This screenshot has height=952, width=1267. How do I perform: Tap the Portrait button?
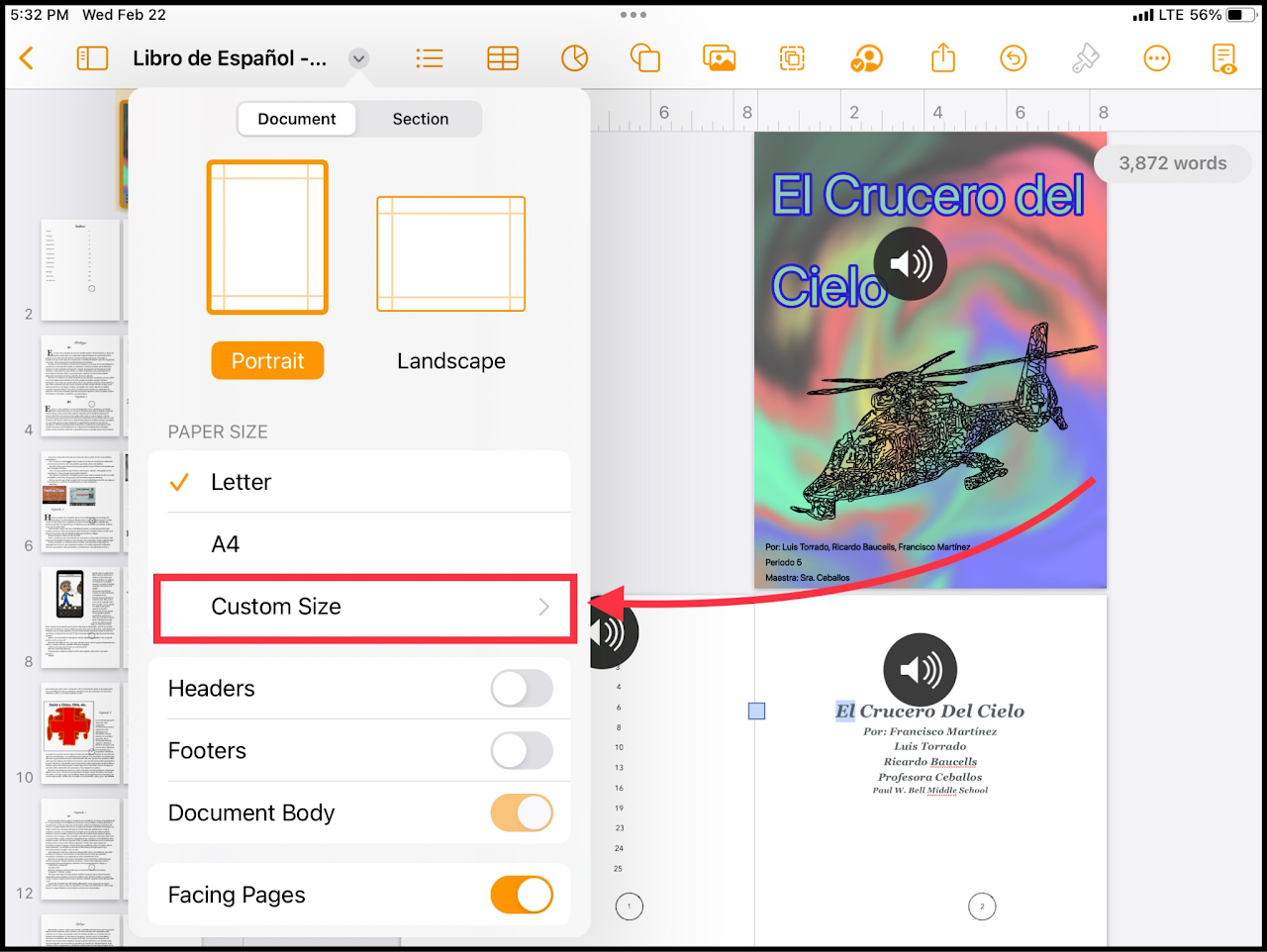(267, 361)
